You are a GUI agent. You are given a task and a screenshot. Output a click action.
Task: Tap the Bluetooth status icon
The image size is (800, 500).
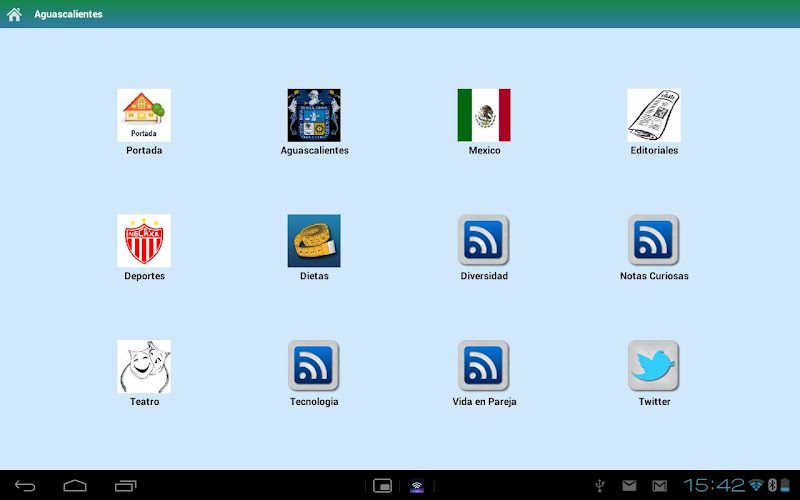[x=772, y=485]
